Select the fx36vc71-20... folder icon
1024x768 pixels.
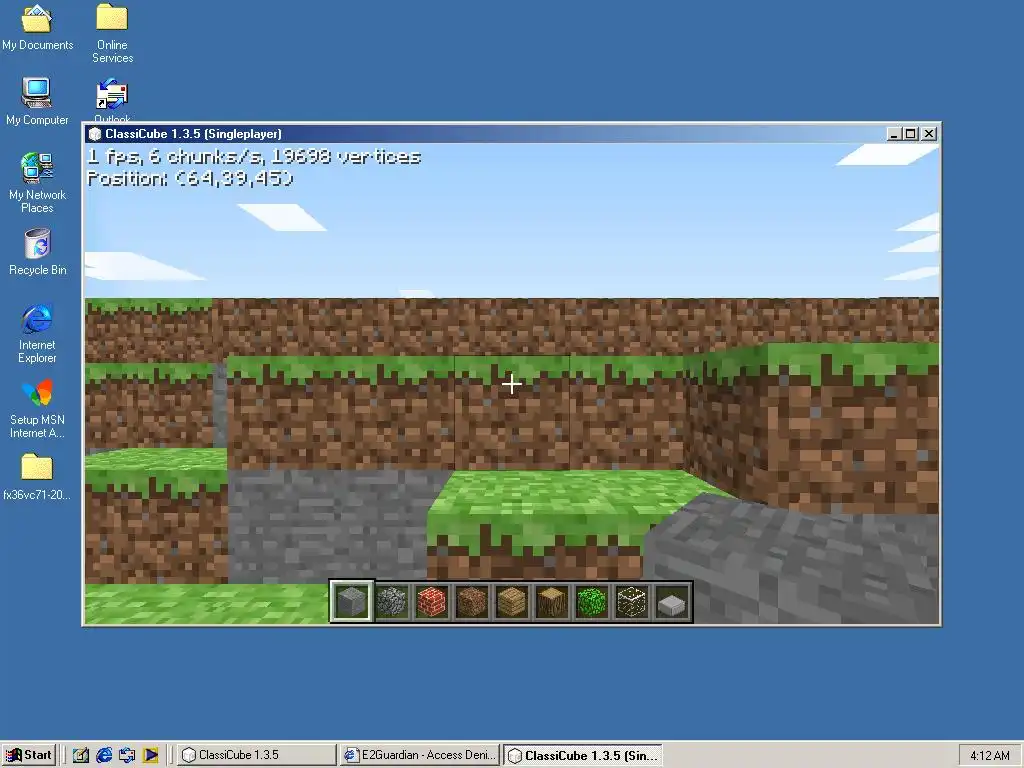pos(37,477)
